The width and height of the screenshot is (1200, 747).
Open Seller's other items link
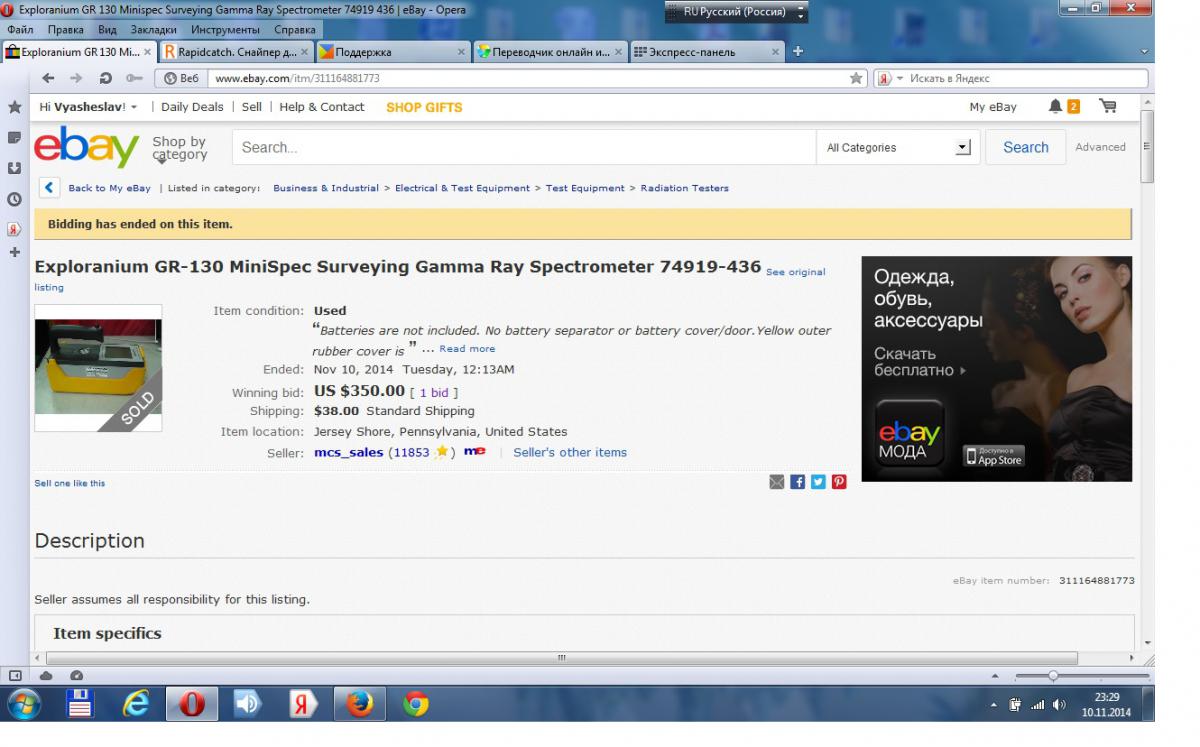tap(570, 453)
